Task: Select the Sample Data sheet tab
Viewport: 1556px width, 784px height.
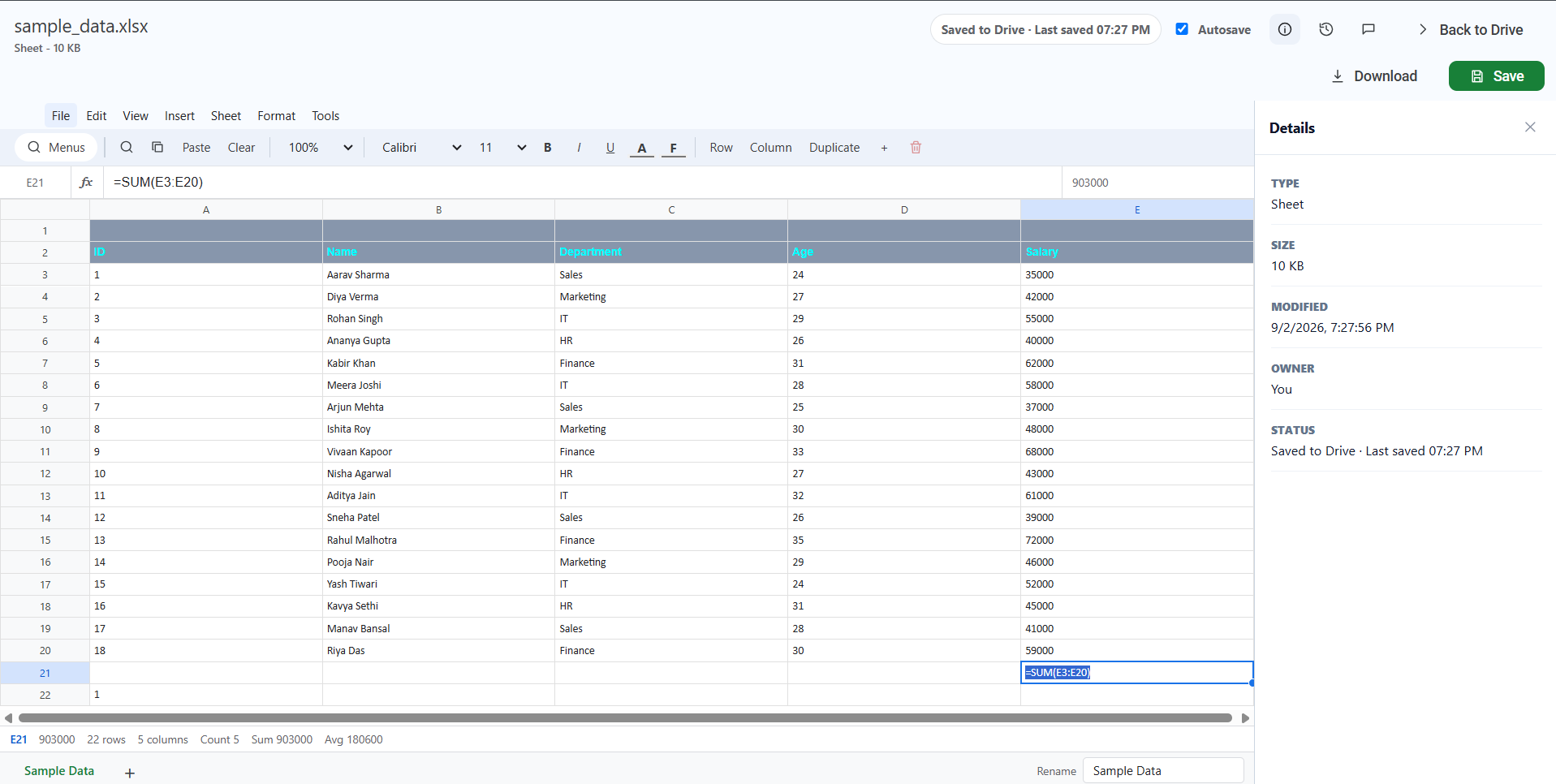Action: pyautogui.click(x=59, y=770)
